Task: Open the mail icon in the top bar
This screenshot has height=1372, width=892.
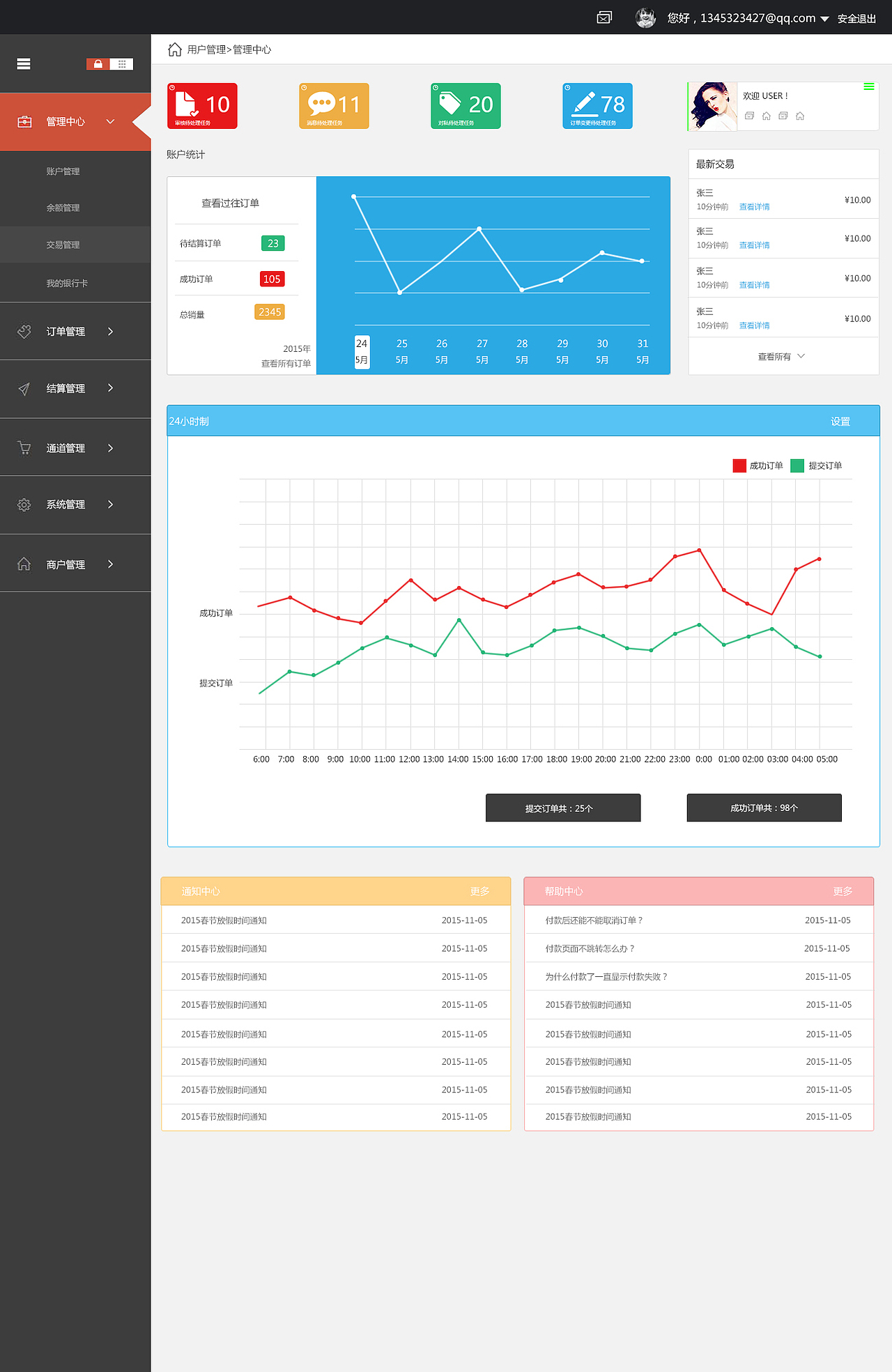Action: coord(604,17)
